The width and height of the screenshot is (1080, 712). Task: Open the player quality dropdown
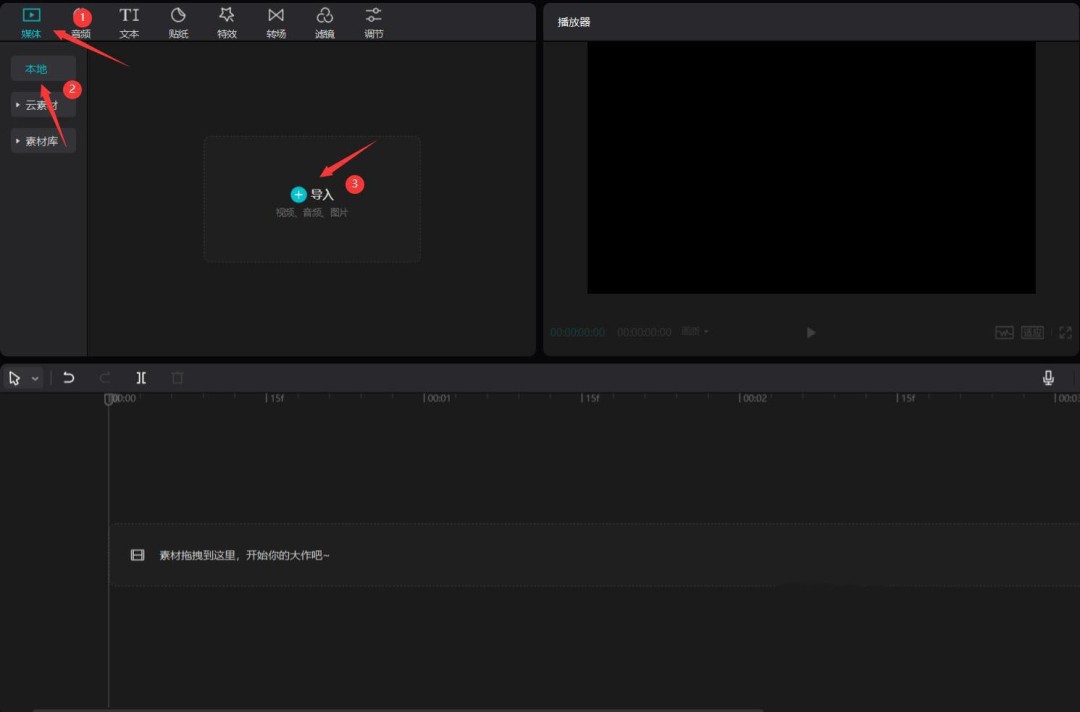tap(695, 332)
